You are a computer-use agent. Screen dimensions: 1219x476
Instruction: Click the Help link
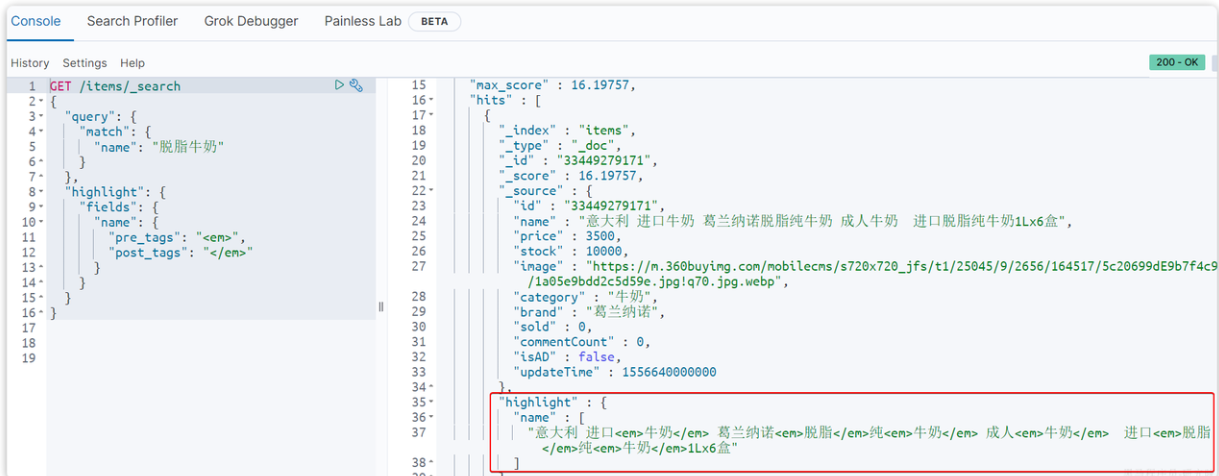pos(133,63)
